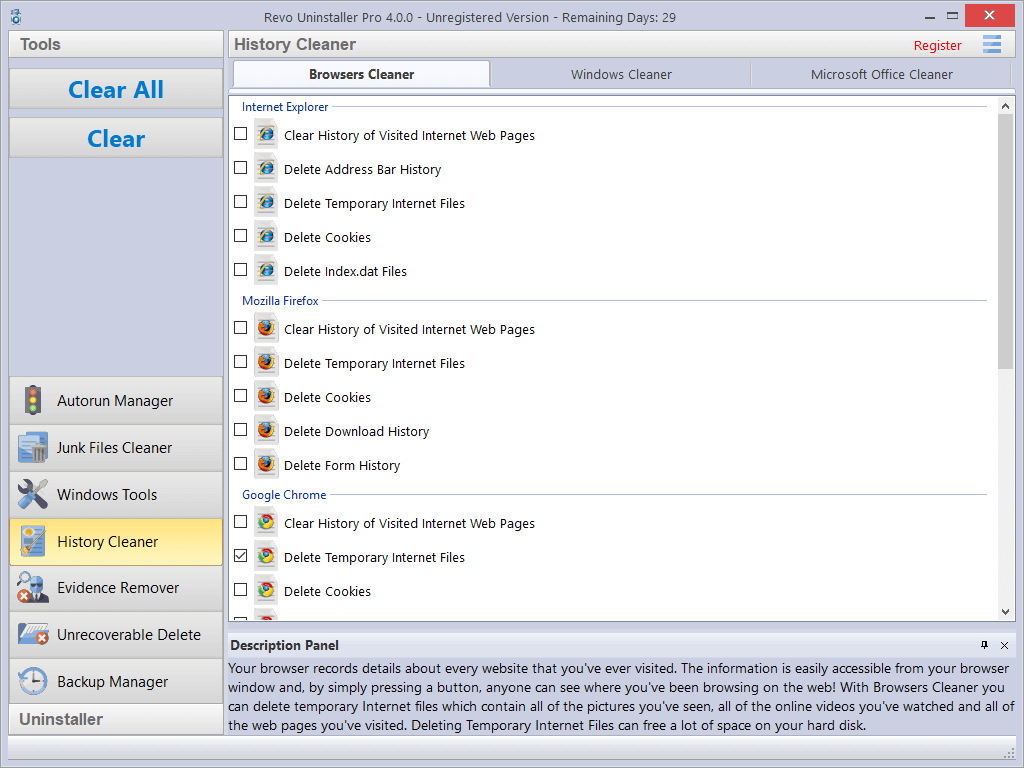Click Chrome icon beside Clear History of Visited Pages
Screen dimensions: 1024x768
266,522
